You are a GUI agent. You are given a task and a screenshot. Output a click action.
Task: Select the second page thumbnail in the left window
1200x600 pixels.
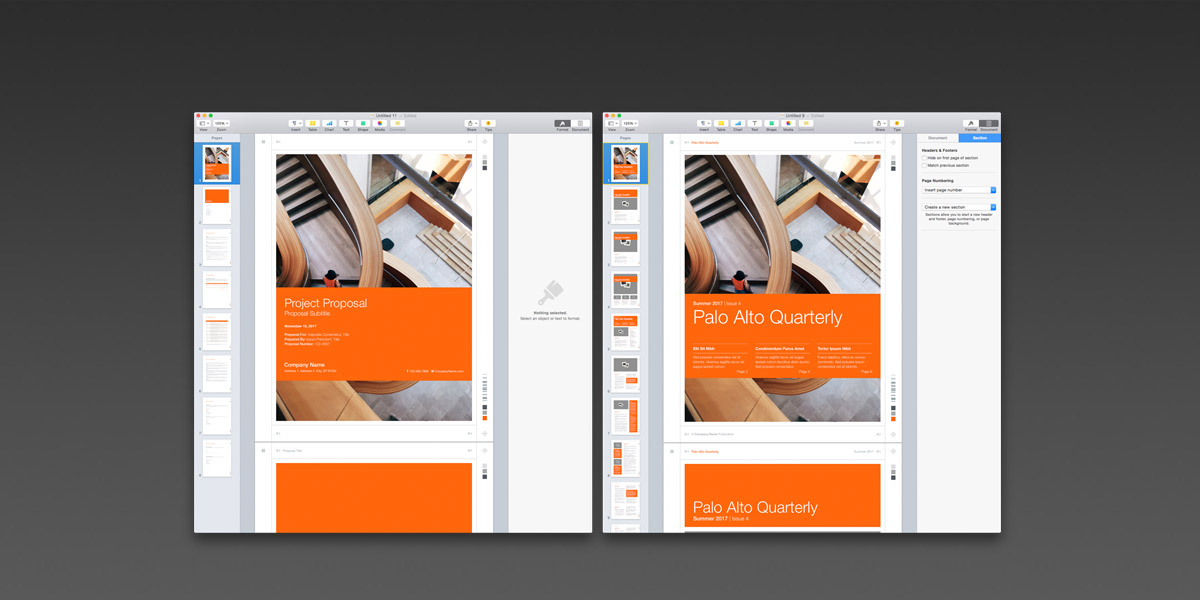(x=217, y=206)
